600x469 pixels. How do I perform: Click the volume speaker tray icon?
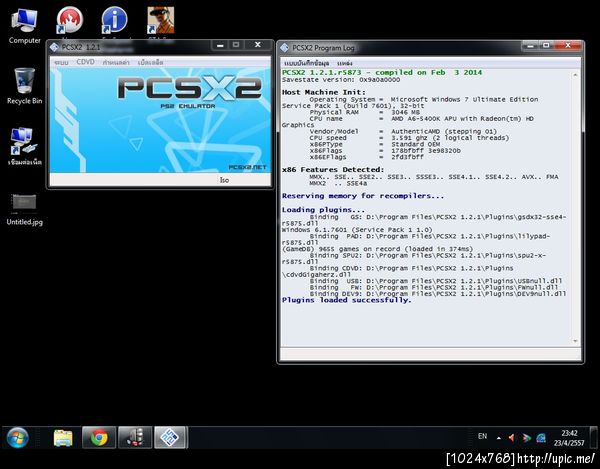coord(512,438)
